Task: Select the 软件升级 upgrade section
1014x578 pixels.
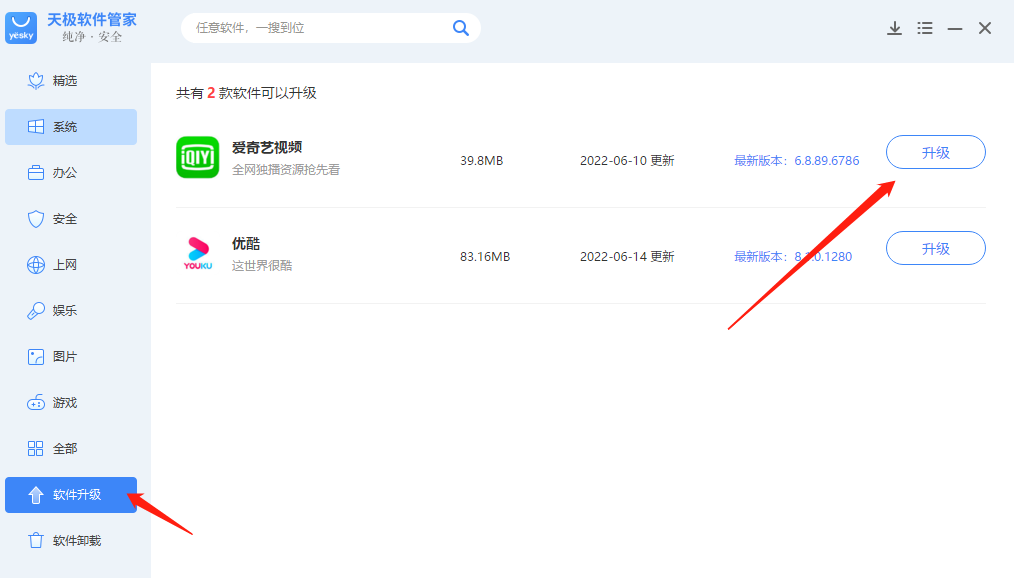Action: 71,495
